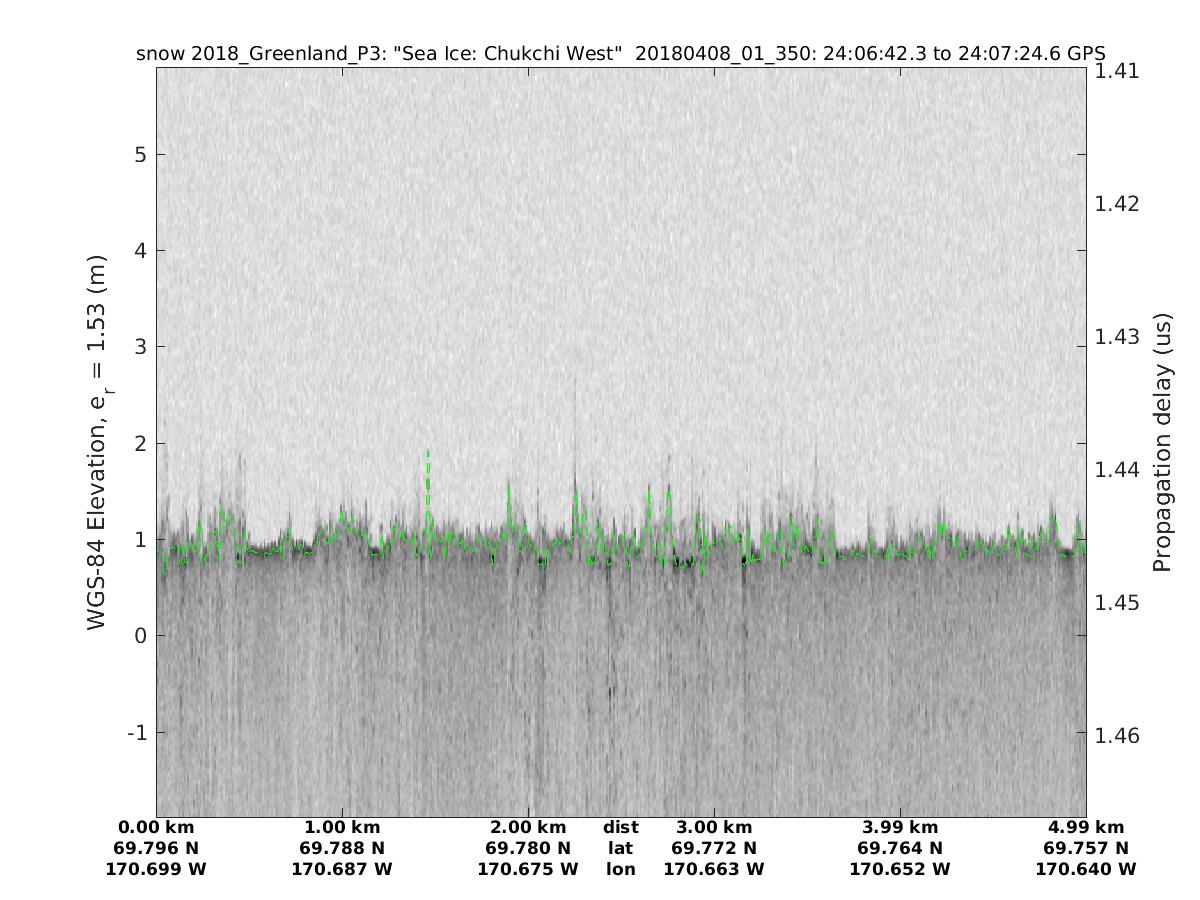This screenshot has width=1200, height=900.
Task: Click the Propagation delay axis label
Action: tap(1161, 442)
